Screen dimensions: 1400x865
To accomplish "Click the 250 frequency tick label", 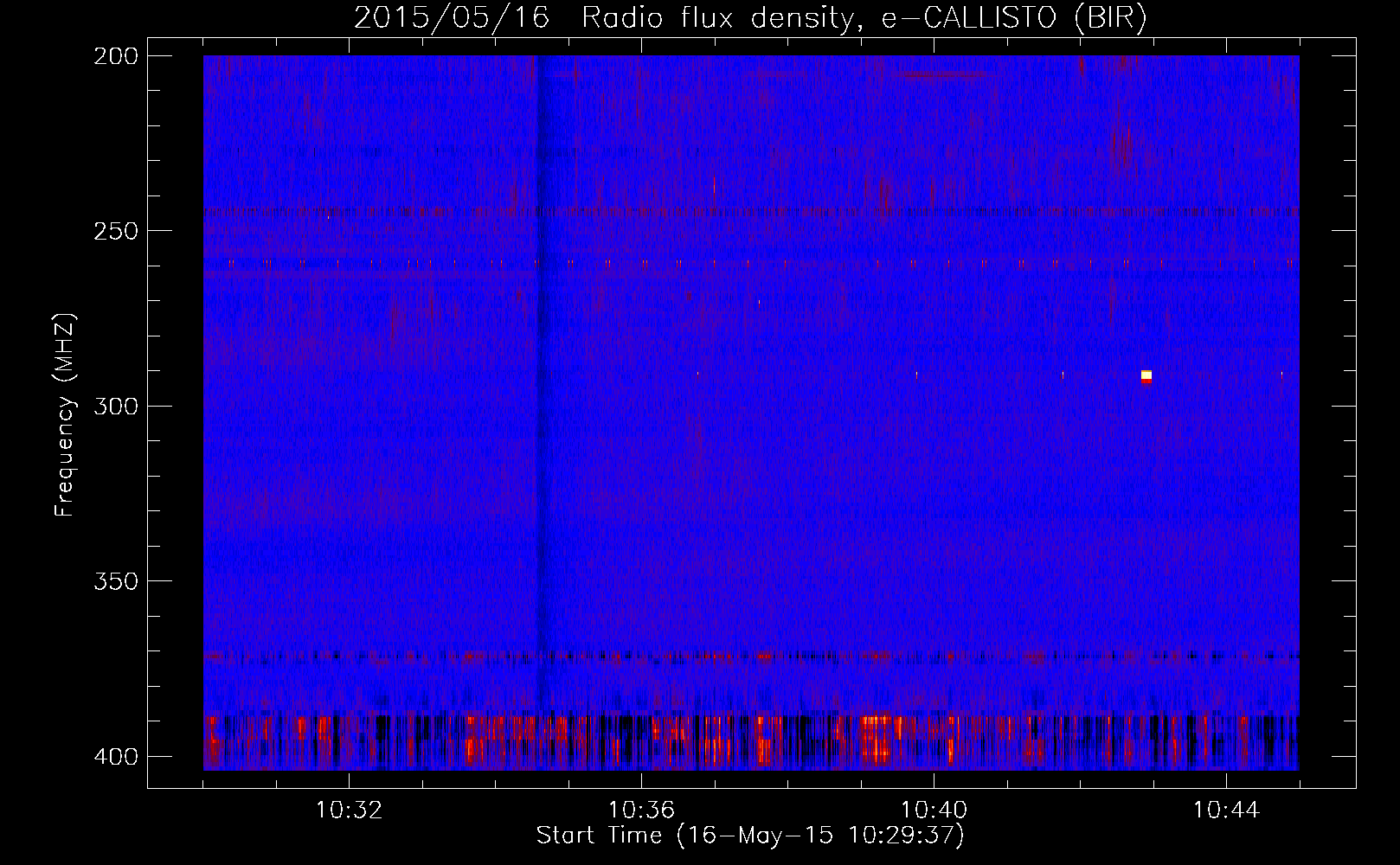I will 116,231.
